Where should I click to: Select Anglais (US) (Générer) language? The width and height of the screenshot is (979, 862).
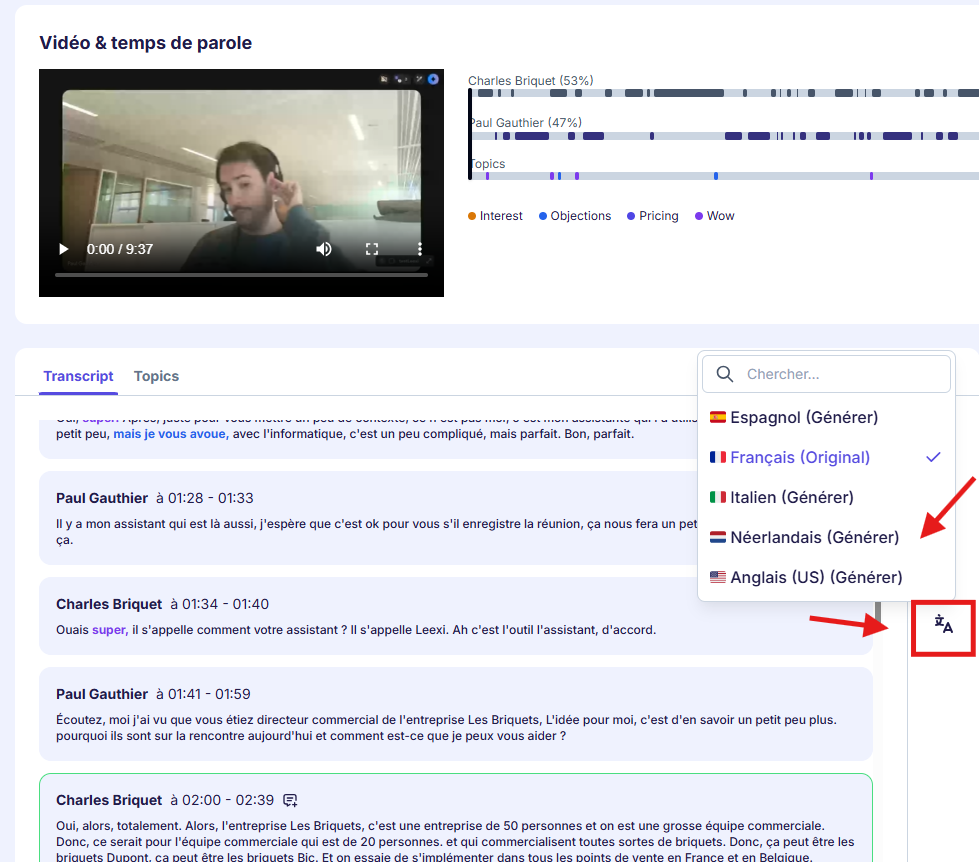pos(826,577)
